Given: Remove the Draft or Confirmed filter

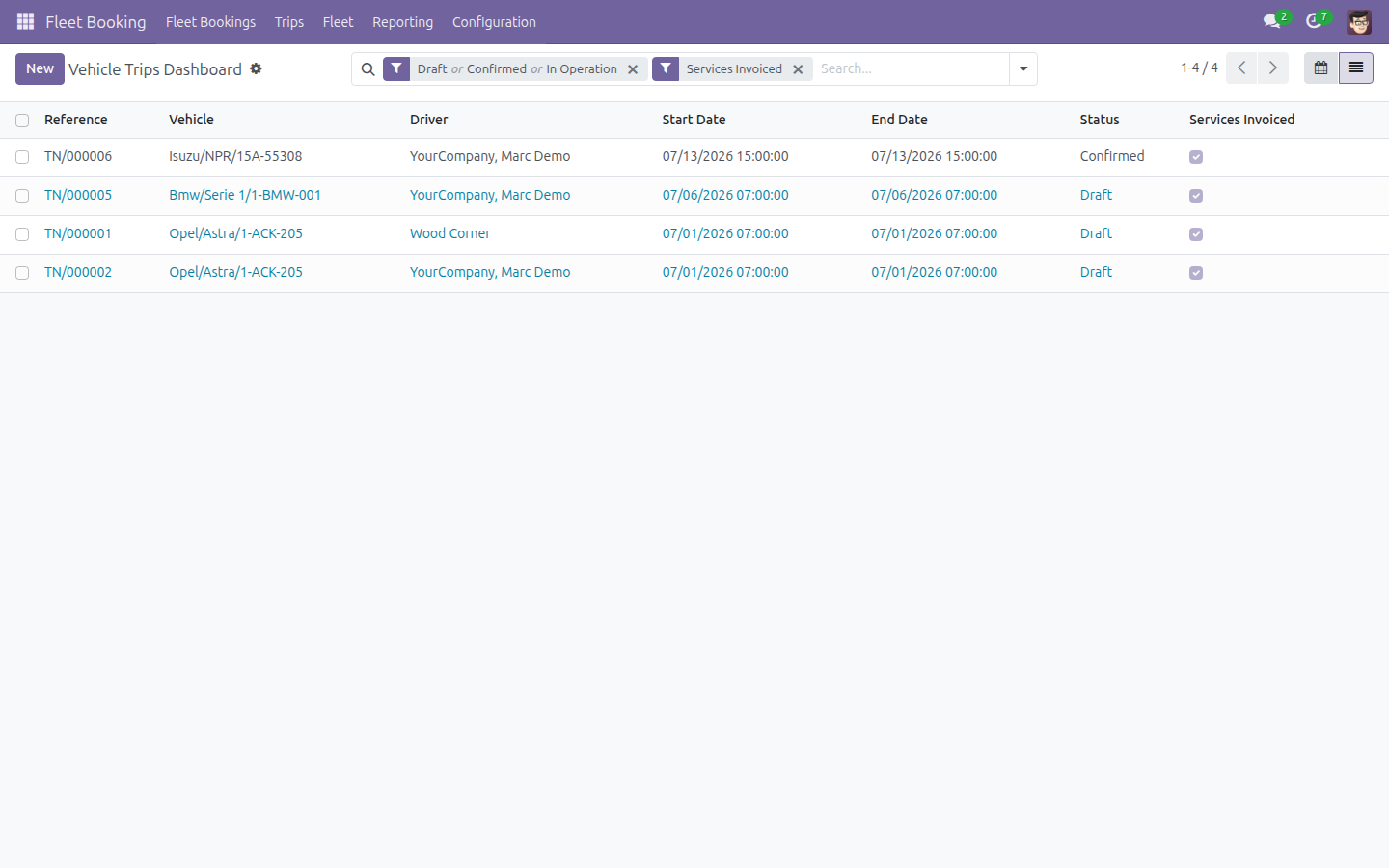Looking at the screenshot, I should pos(633,69).
